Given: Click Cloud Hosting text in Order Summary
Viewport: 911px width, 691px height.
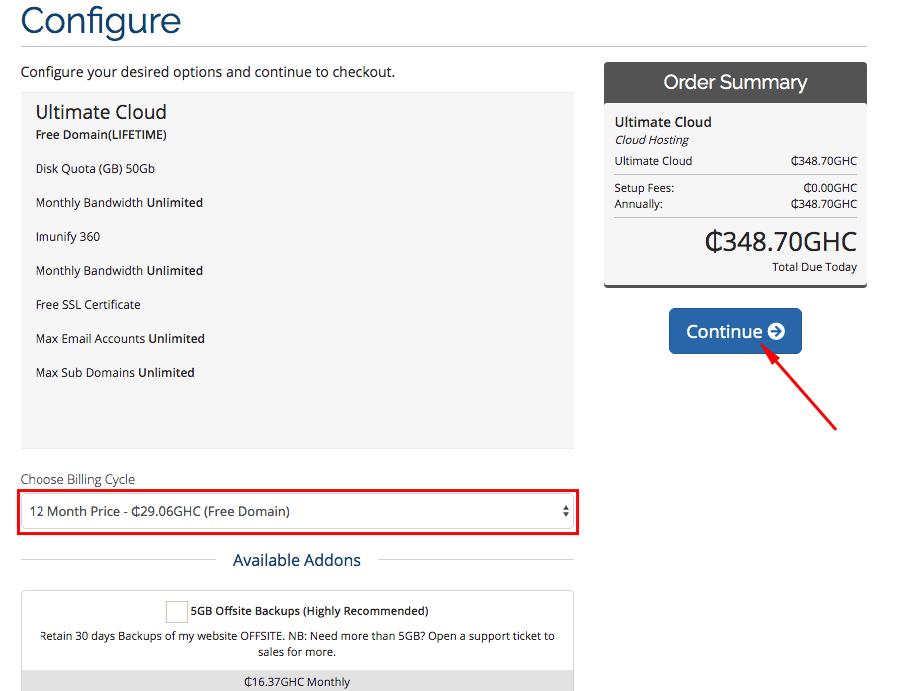Looking at the screenshot, I should click(651, 140).
